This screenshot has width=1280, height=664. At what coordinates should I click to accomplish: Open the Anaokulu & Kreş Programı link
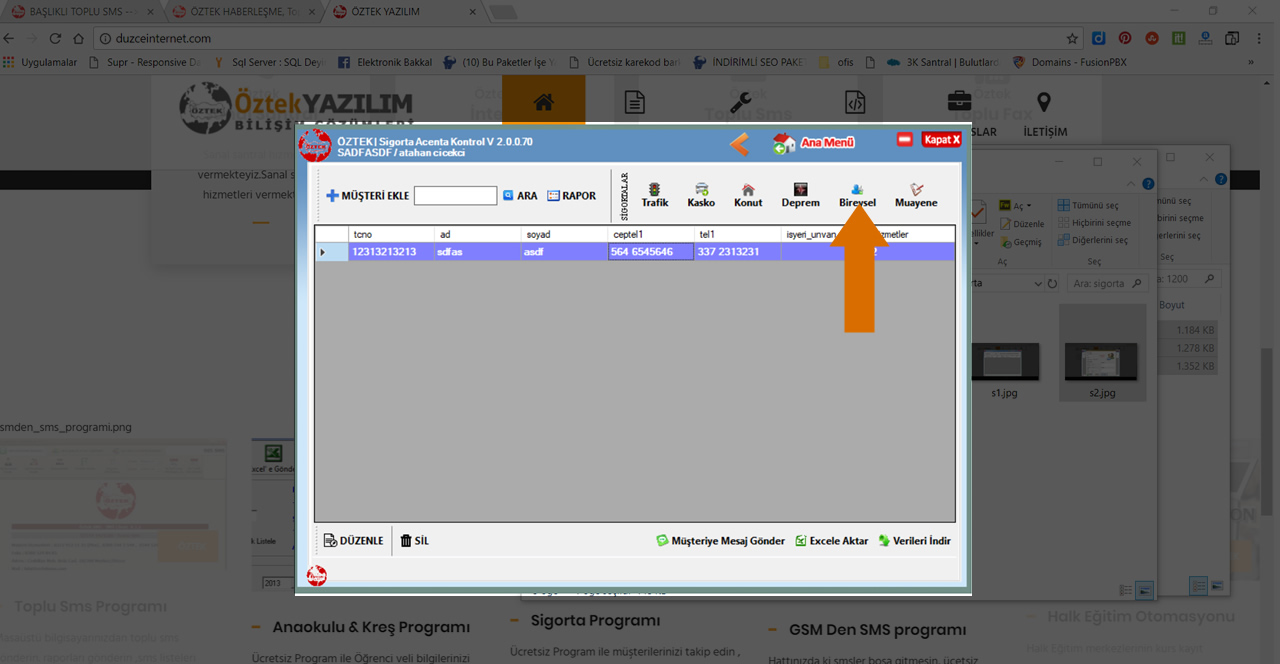pos(371,627)
